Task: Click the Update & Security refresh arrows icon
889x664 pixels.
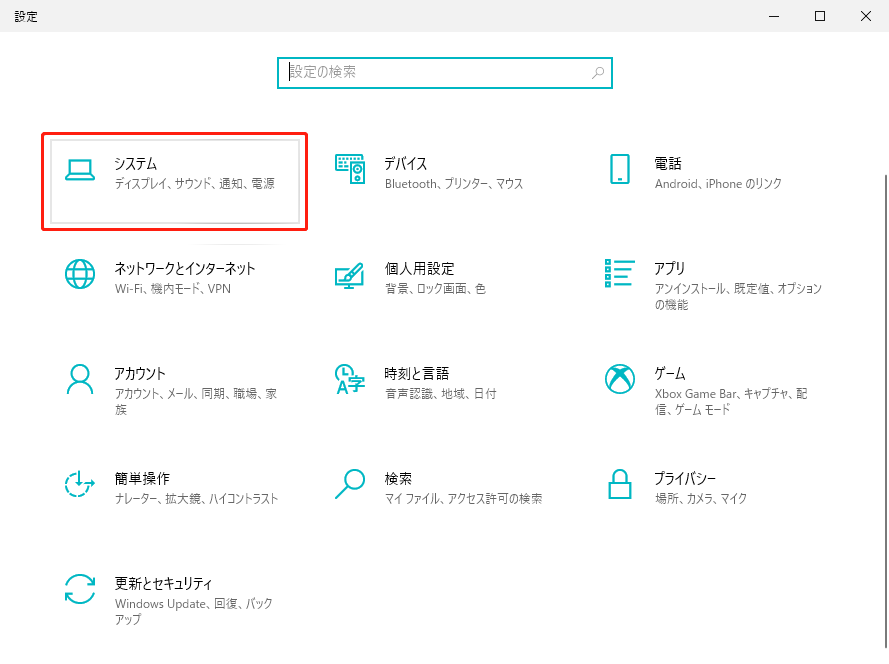Action: tap(80, 588)
